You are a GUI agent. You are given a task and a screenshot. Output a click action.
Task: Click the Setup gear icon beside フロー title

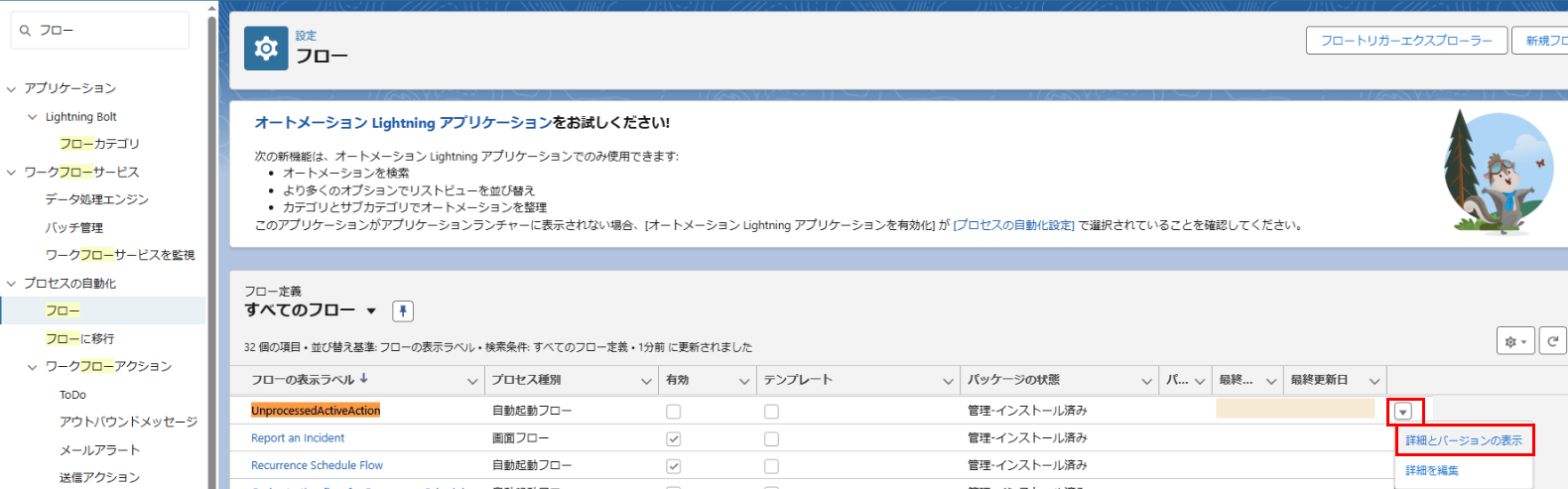point(266,49)
